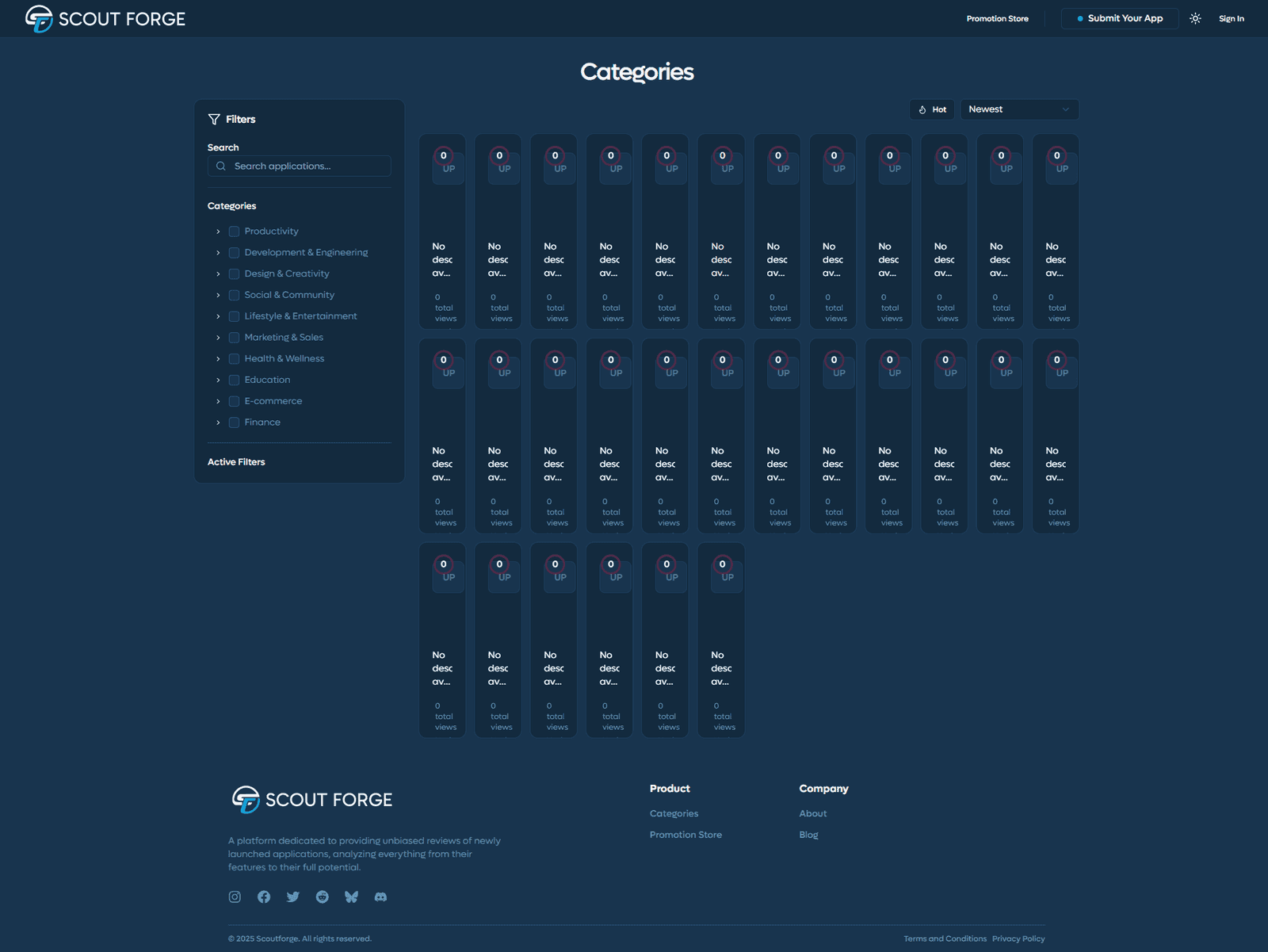
Task: Check the Marketing & Sales checkbox
Action: [234, 338]
